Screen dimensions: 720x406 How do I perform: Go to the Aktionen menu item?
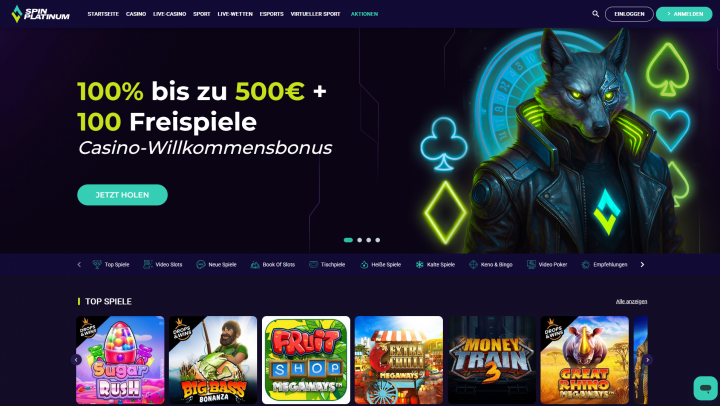[x=364, y=14]
